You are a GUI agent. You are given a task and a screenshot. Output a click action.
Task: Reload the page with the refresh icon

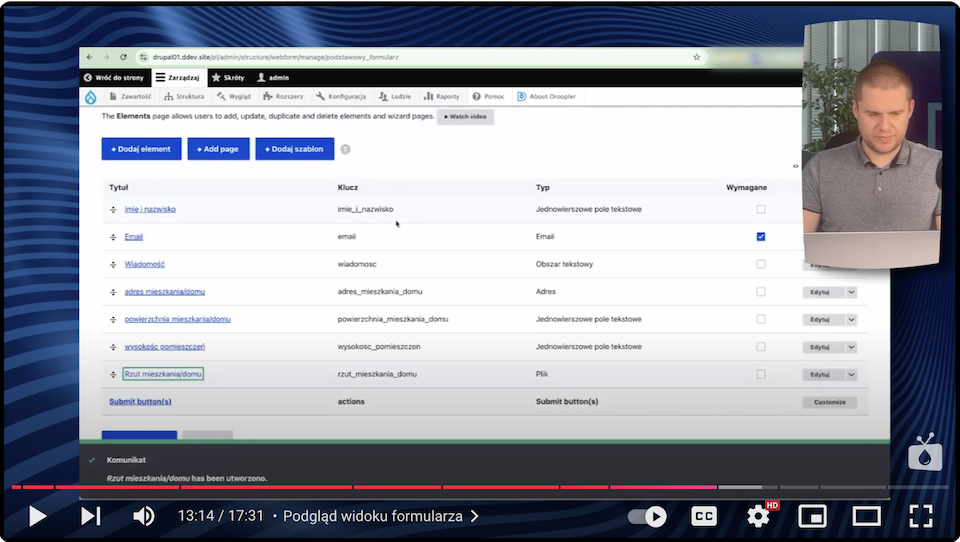(x=123, y=57)
